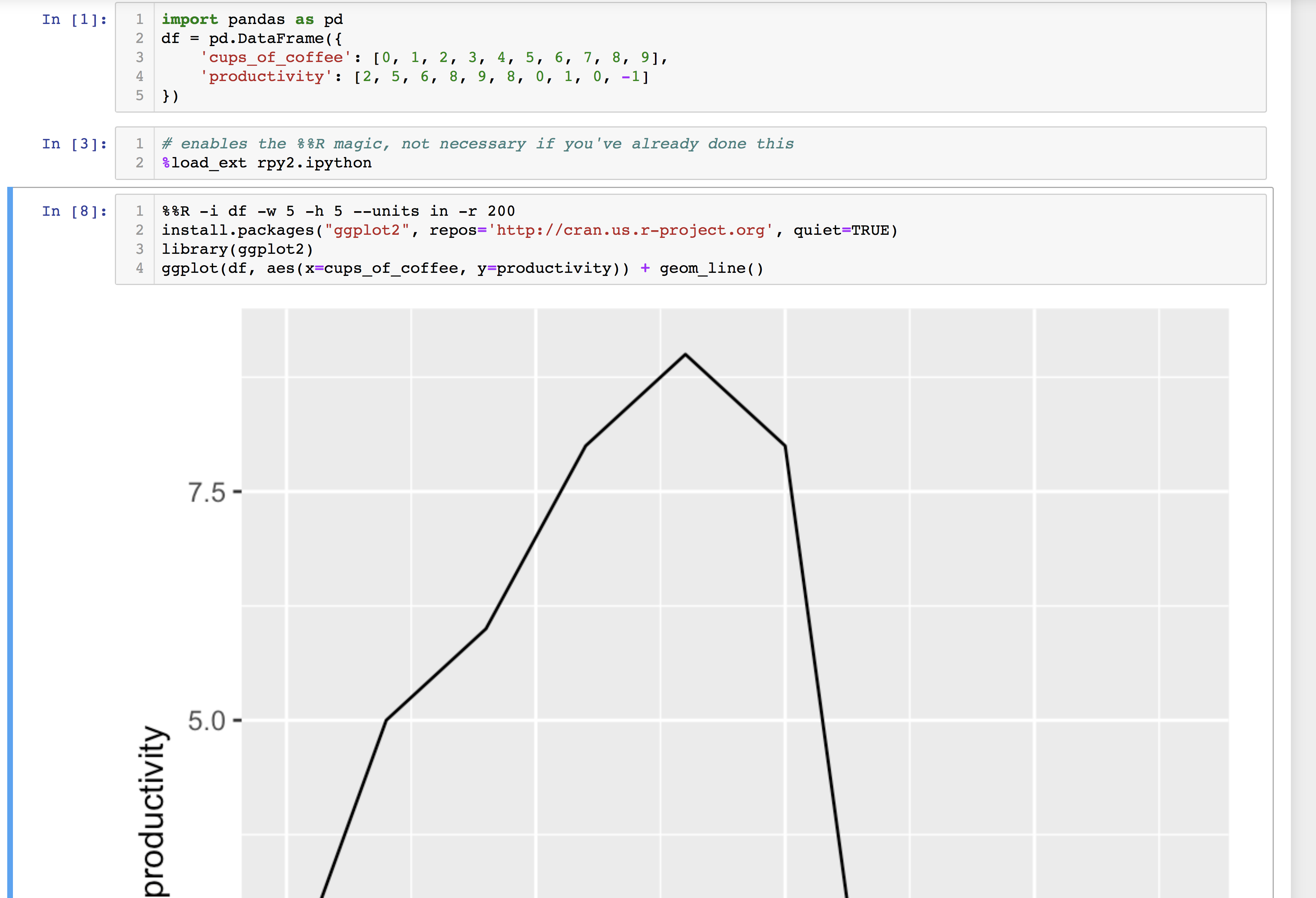This screenshot has height=898, width=1316.
Task: Click the 5.0 y-axis tick label
Action: [207, 721]
